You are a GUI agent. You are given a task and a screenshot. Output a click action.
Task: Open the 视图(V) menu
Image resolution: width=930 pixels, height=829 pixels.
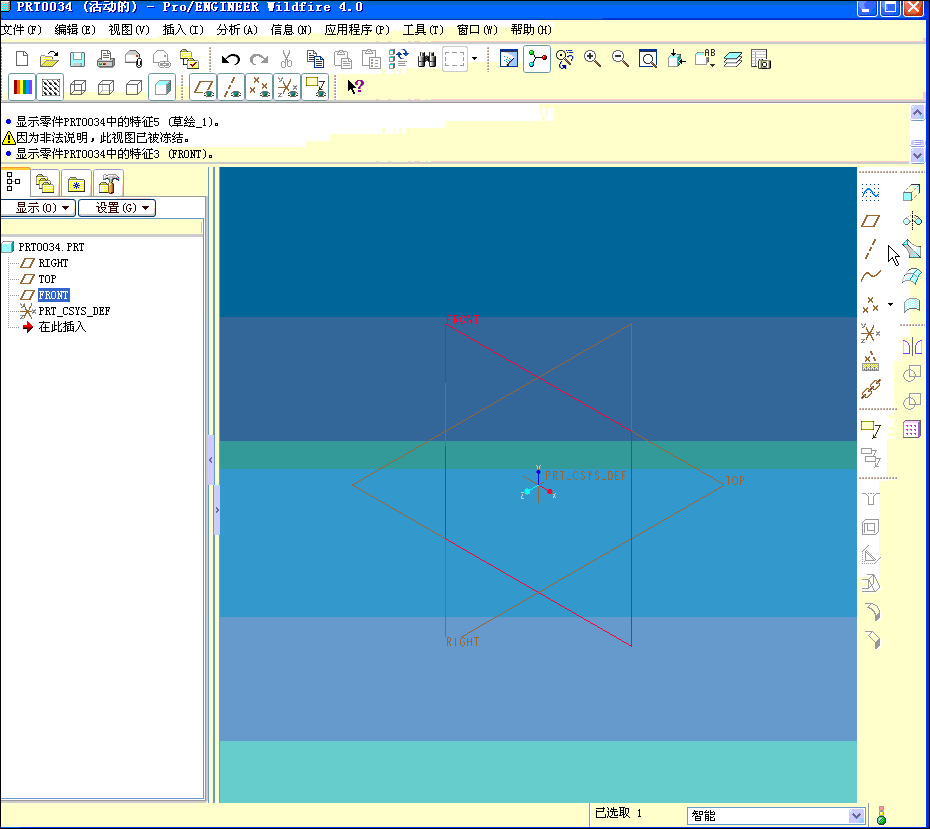point(129,29)
